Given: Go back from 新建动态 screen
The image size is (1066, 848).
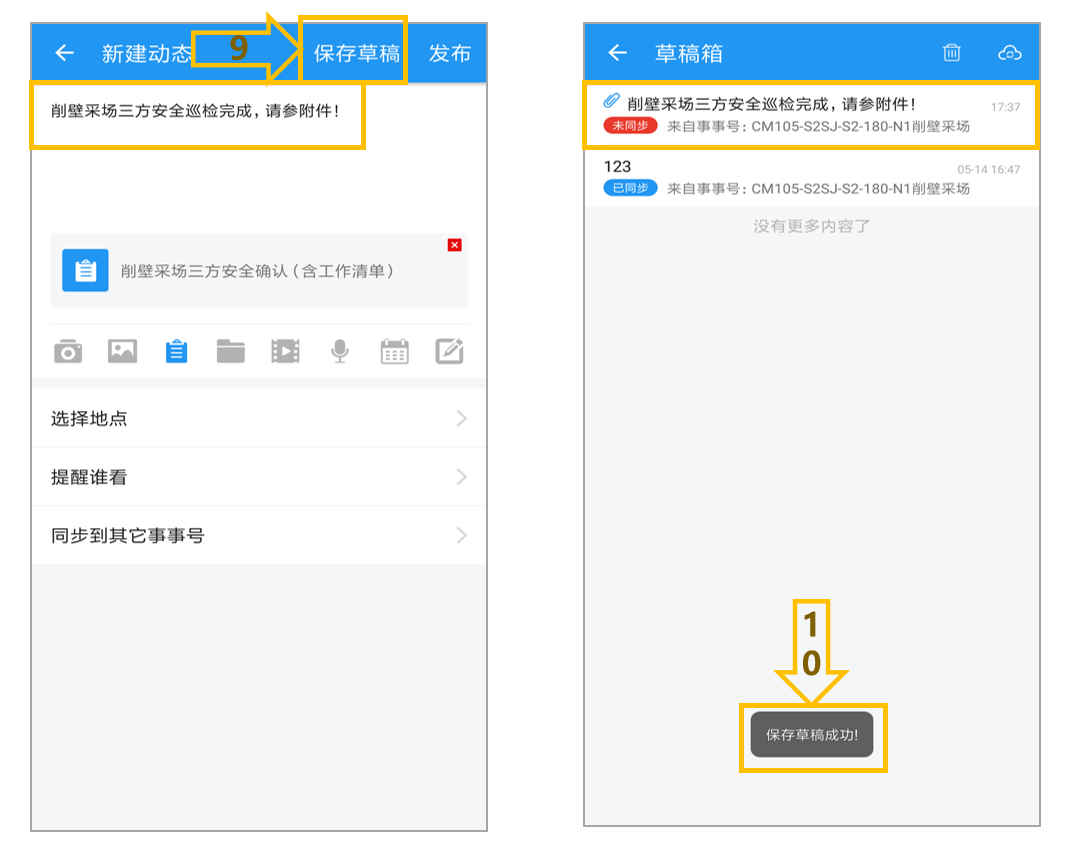Looking at the screenshot, I should click(65, 52).
